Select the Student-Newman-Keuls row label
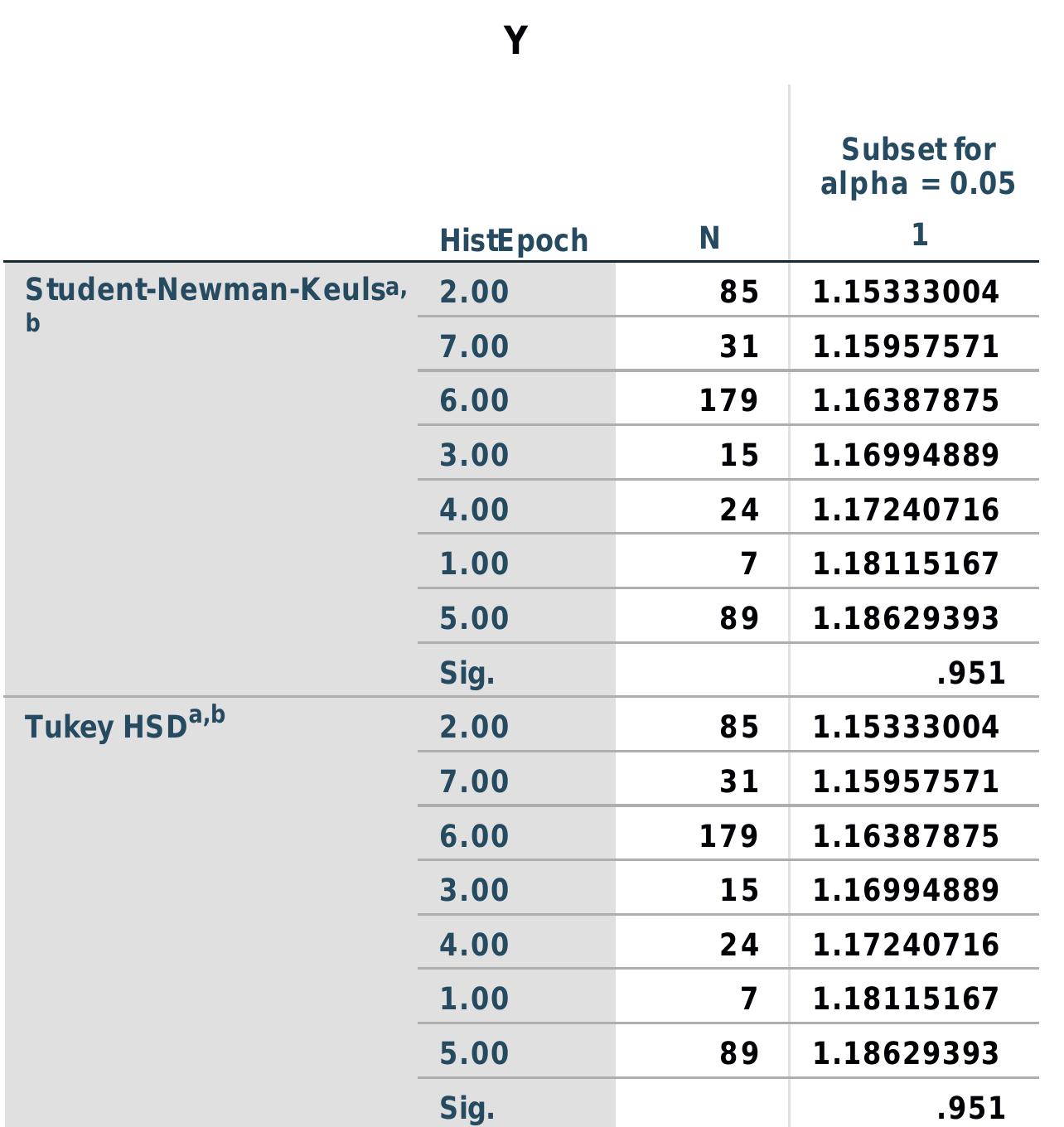 (207, 291)
